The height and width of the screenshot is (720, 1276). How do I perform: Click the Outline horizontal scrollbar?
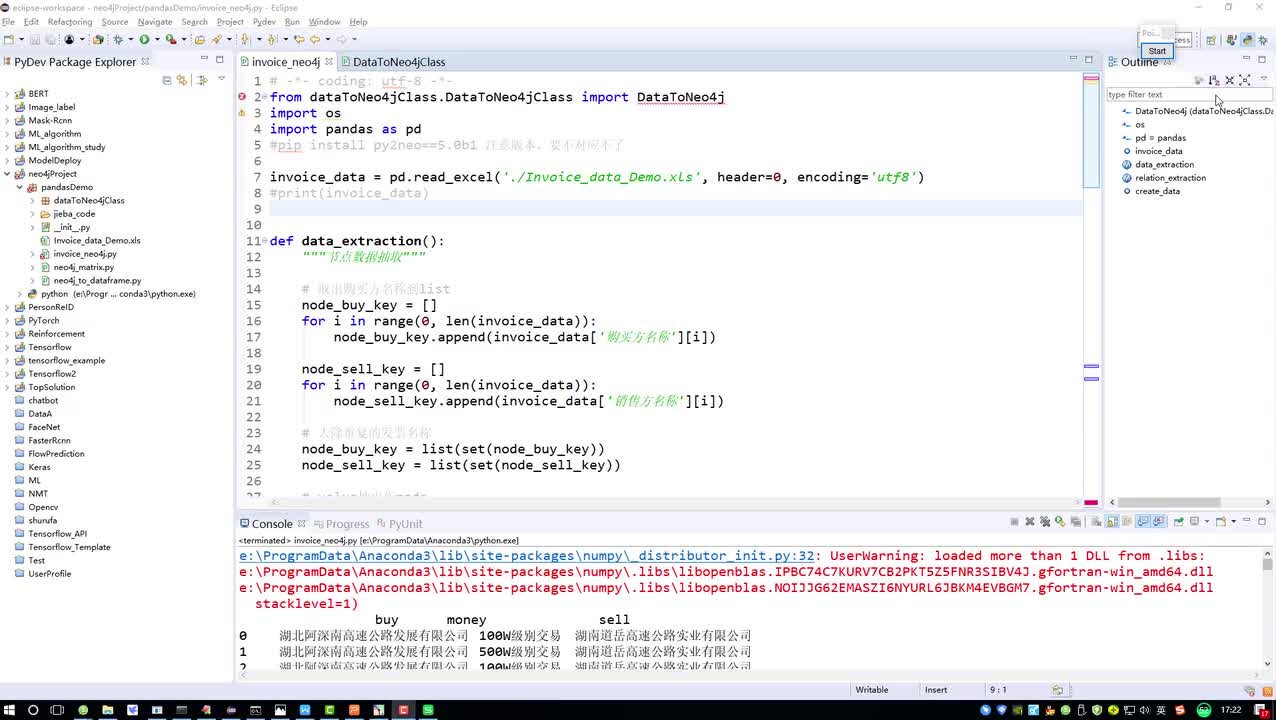[1170, 502]
